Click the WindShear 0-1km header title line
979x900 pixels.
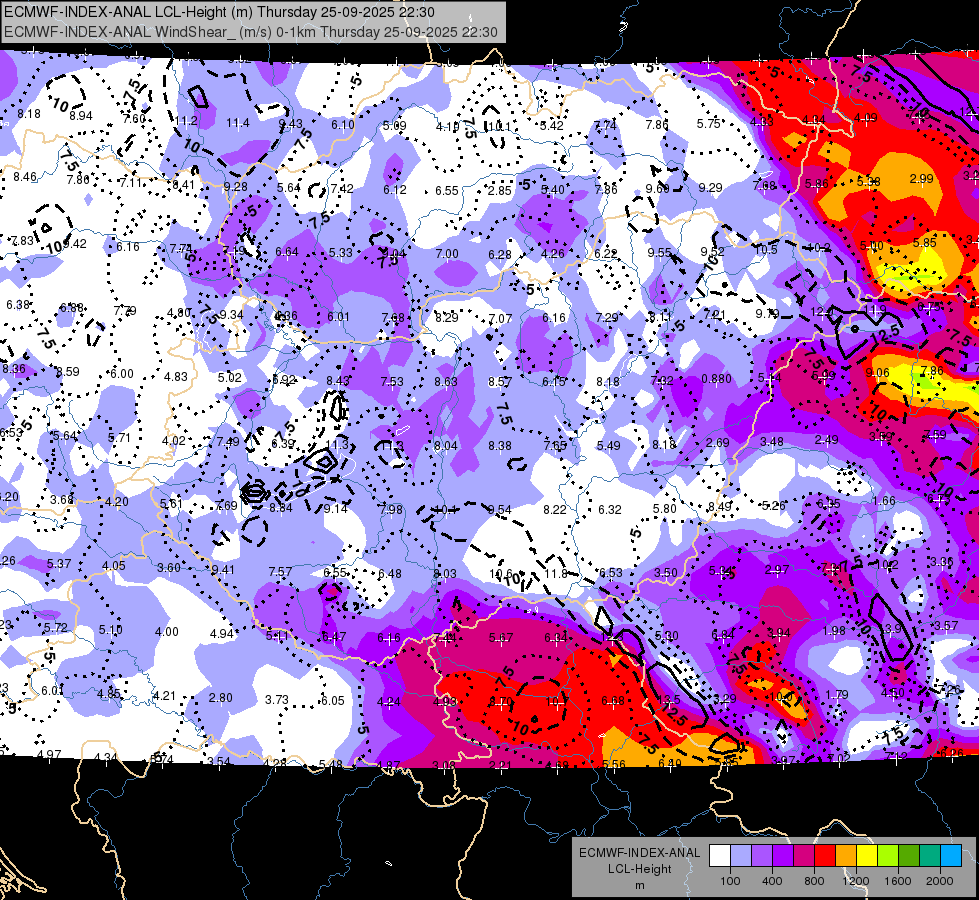(x=251, y=32)
